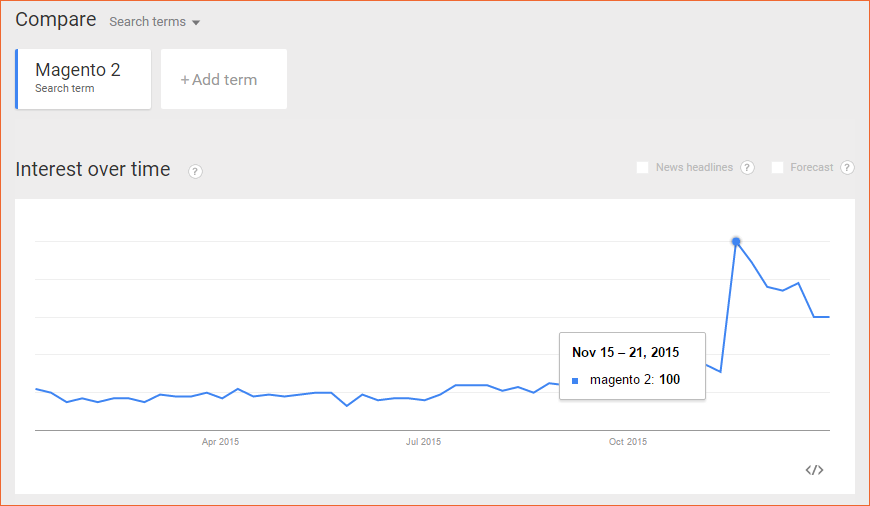The image size is (870, 506).
Task: Click the Nov 15 – 21, 2015 tooltip
Action: (632, 366)
